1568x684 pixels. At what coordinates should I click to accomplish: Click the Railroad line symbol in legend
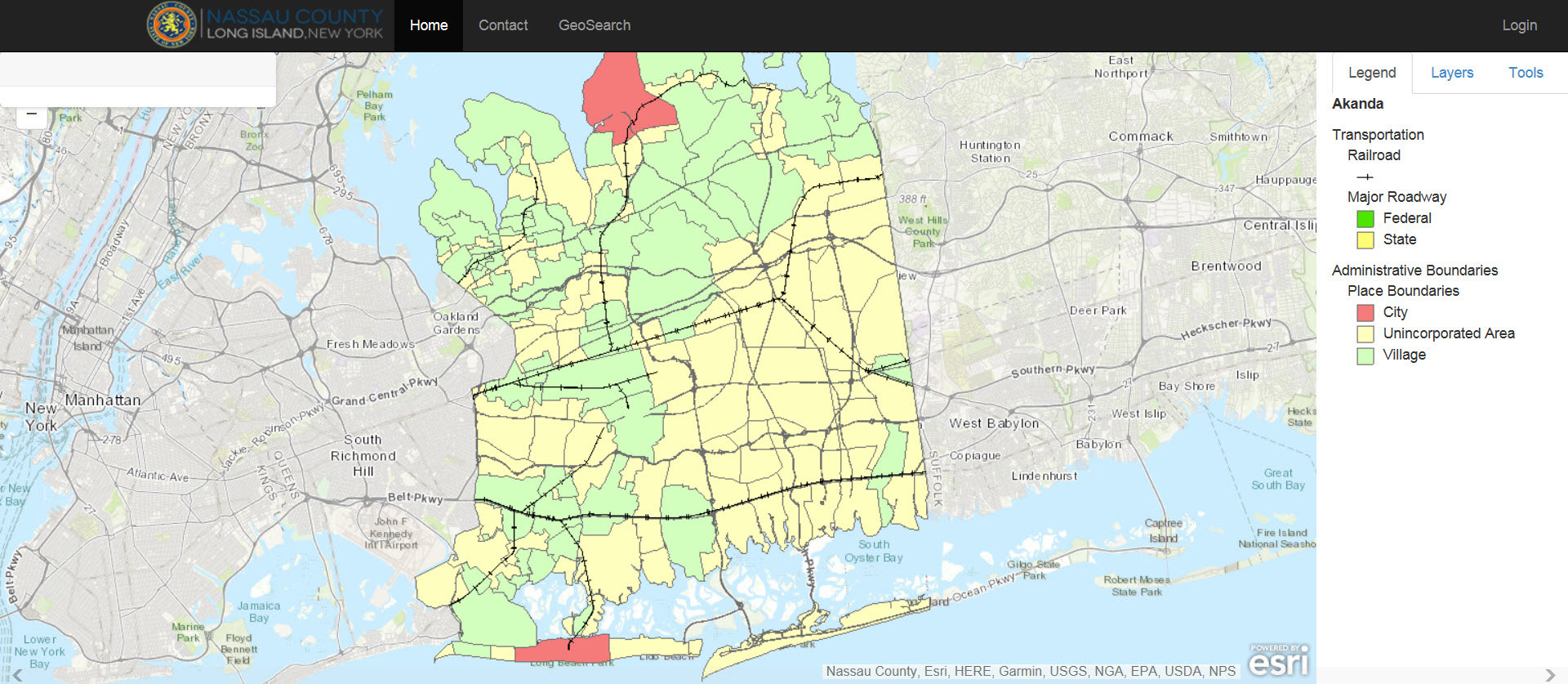click(1365, 177)
